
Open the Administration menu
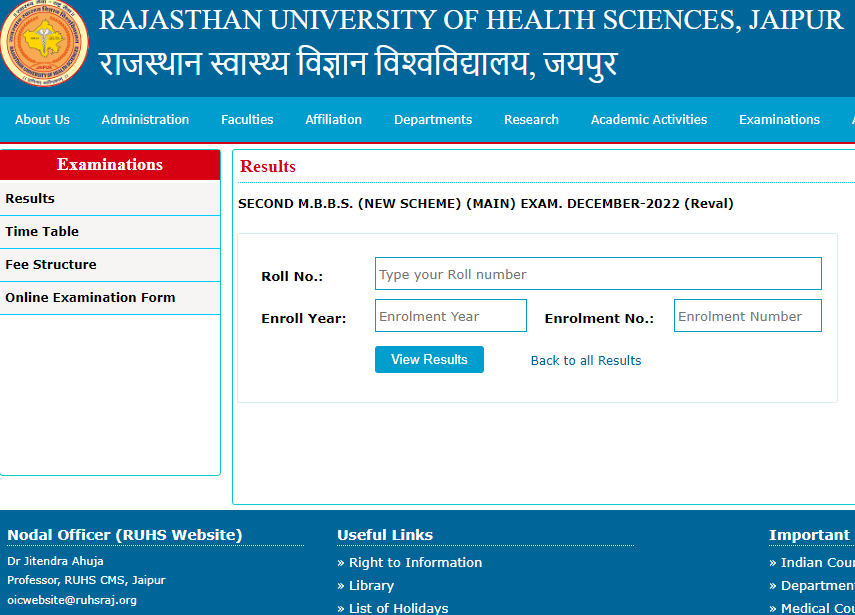pyautogui.click(x=145, y=119)
